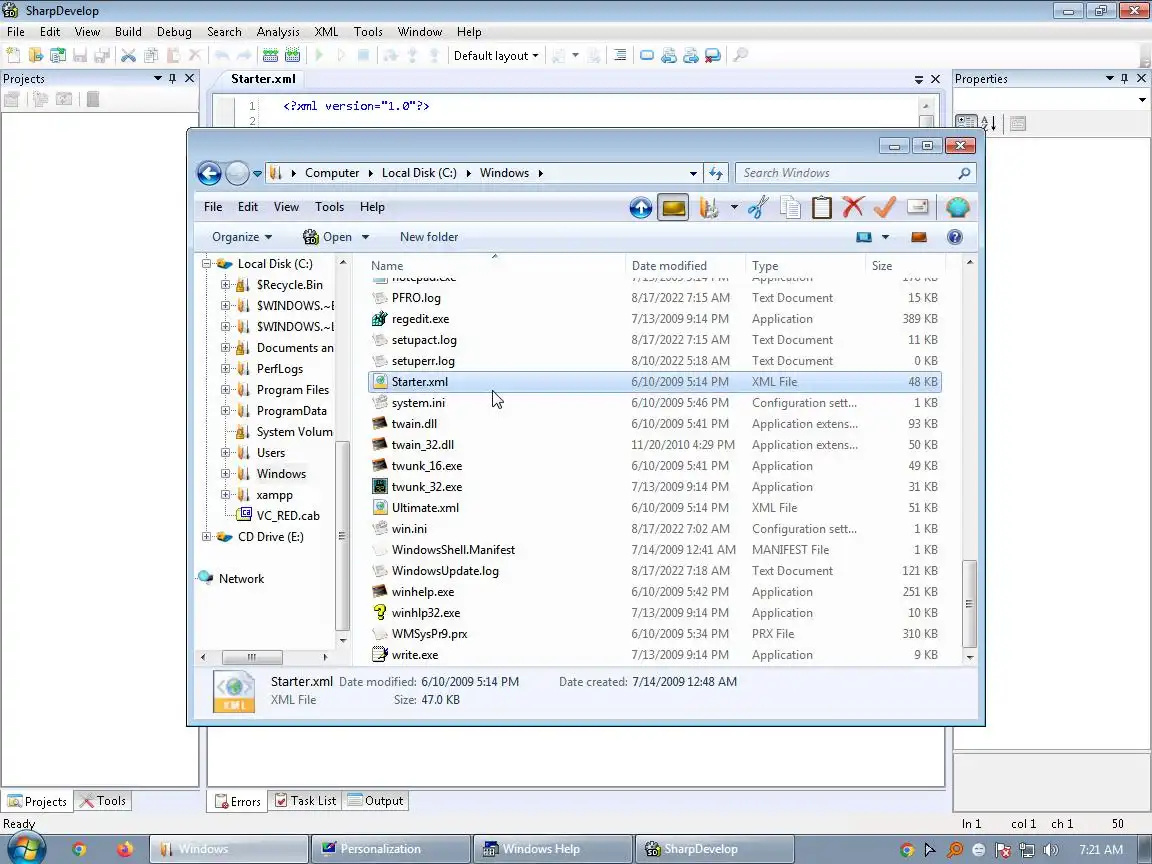Click the blue scissors Cut icon in Explorer
The width and height of the screenshot is (1152, 864).
tap(757, 208)
